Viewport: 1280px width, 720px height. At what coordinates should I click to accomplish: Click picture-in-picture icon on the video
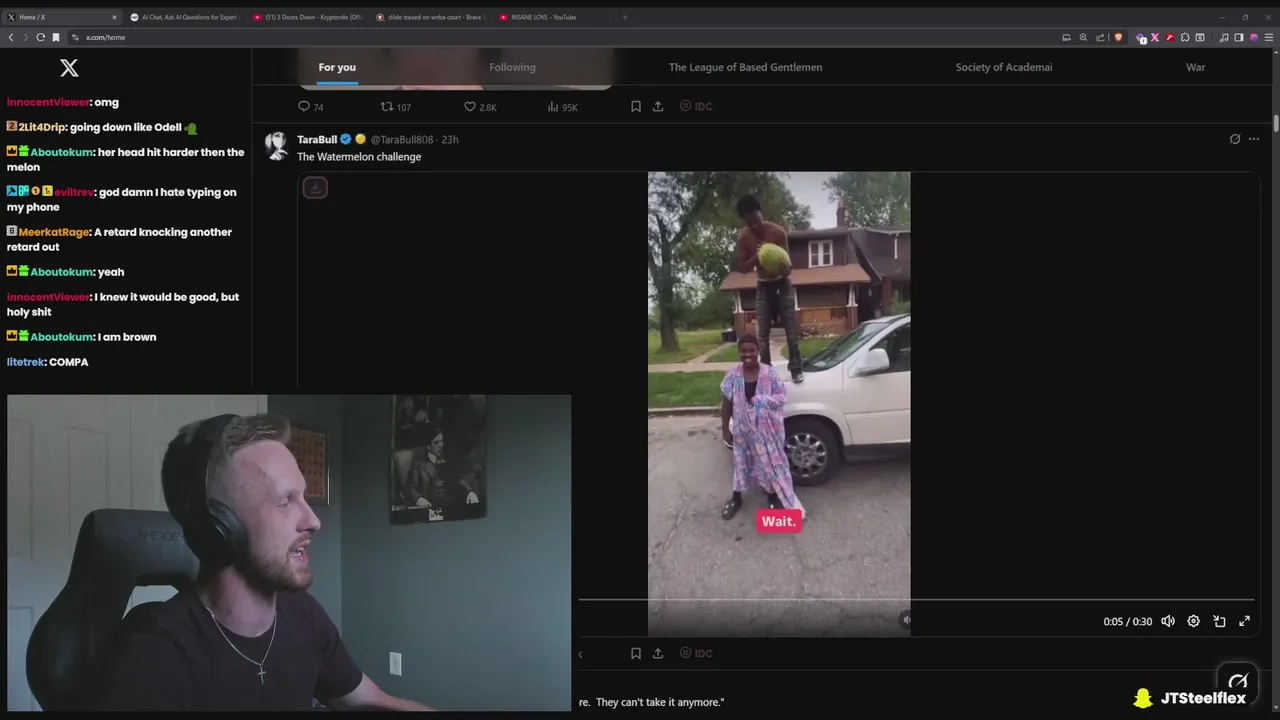point(1219,621)
